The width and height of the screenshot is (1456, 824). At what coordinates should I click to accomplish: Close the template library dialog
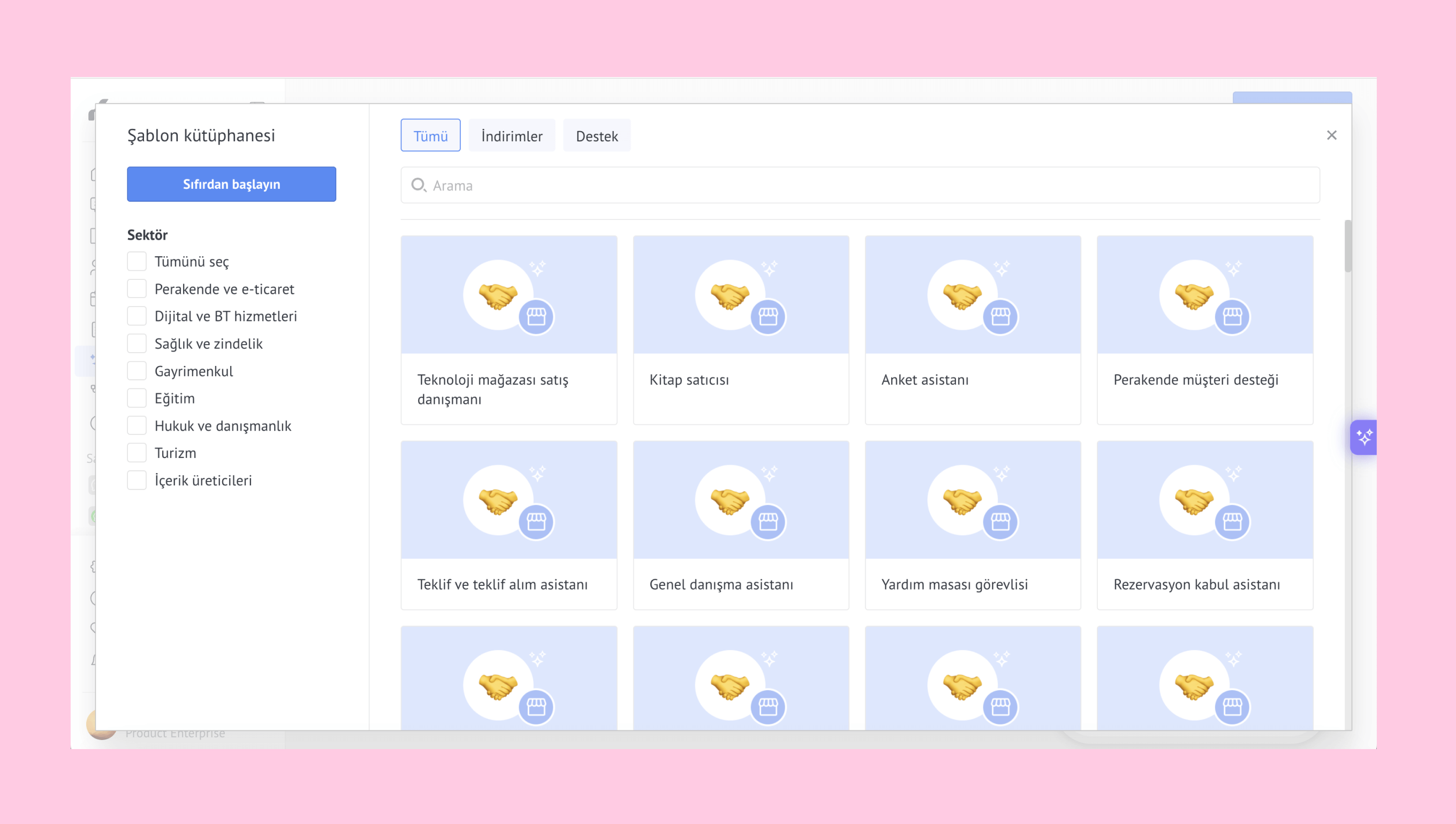(1331, 135)
